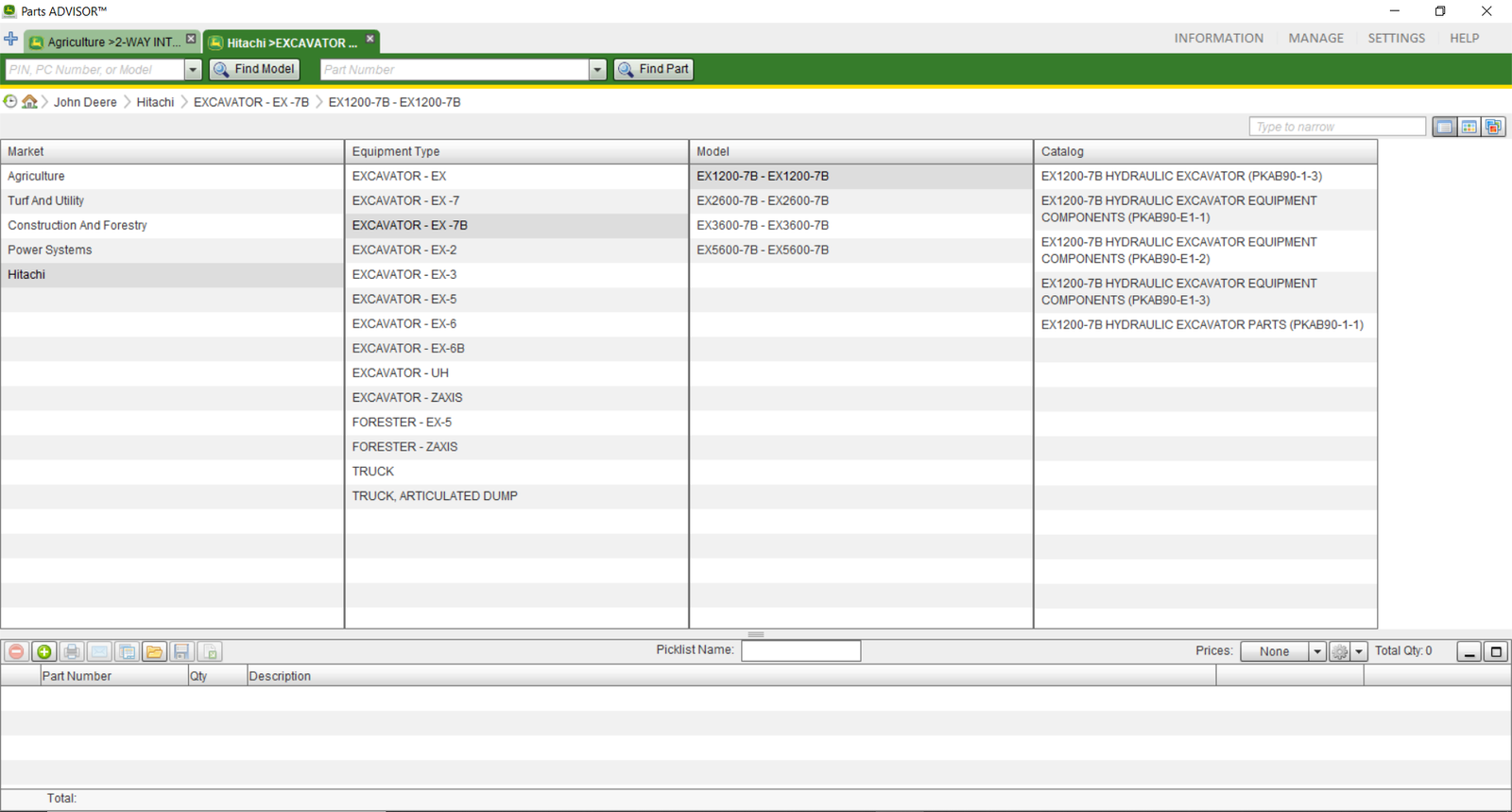The image size is (1512, 812).
Task: Switch to the Agriculture 2-WAY INT tab
Action: click(x=112, y=42)
